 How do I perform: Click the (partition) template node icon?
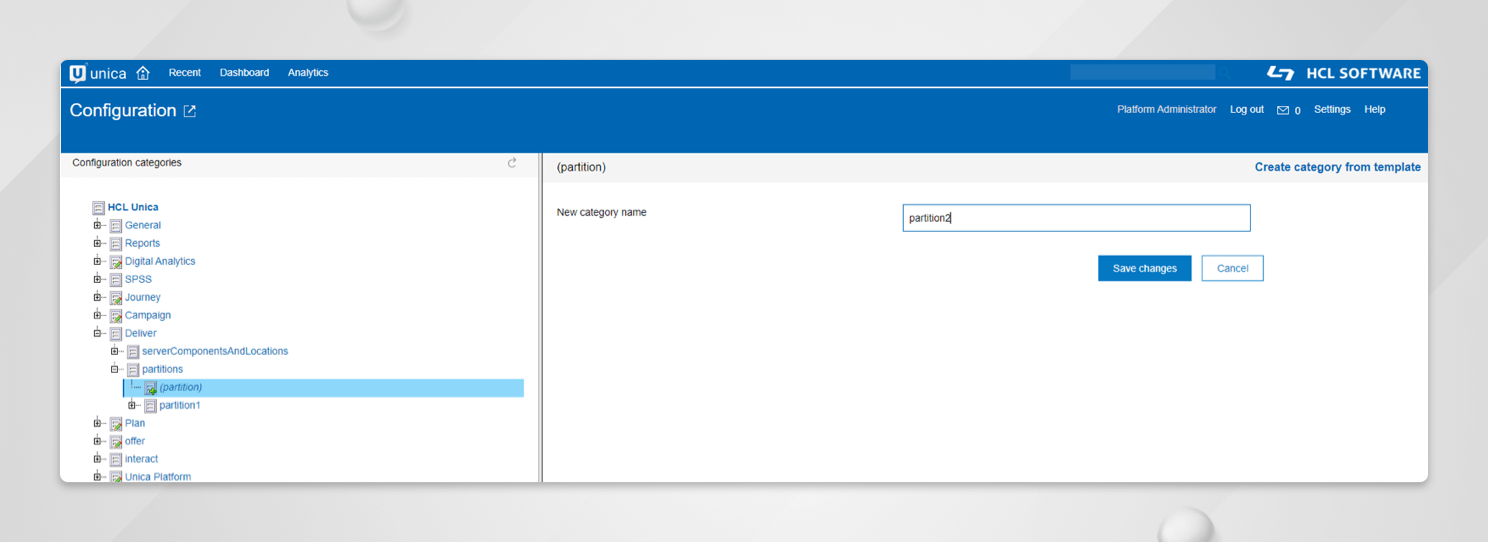[150, 388]
